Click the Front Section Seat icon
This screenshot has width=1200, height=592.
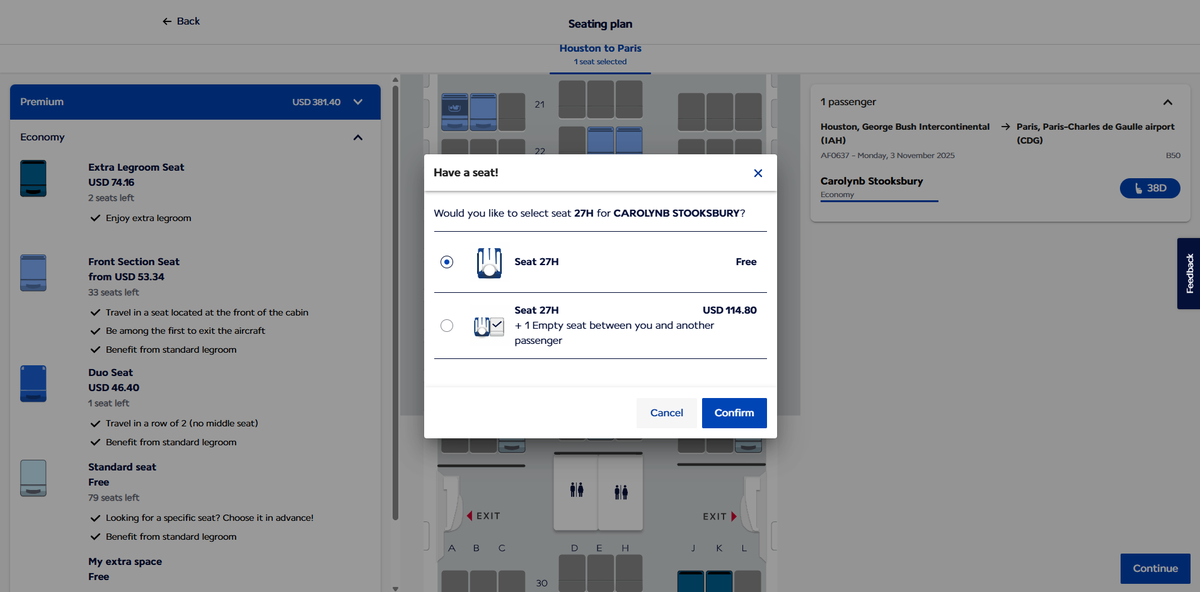click(33, 272)
